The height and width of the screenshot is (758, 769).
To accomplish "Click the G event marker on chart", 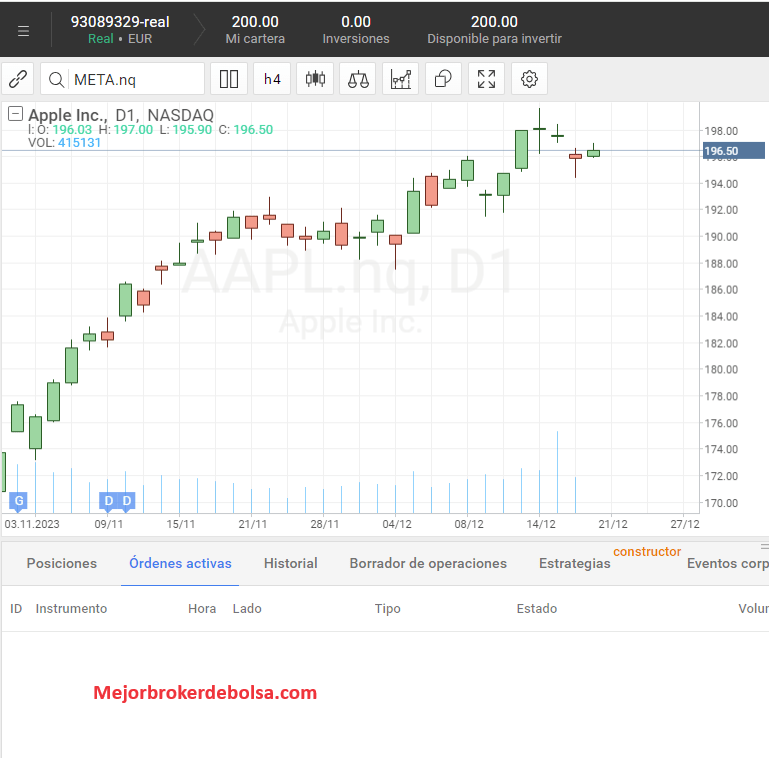I will pos(19,501).
